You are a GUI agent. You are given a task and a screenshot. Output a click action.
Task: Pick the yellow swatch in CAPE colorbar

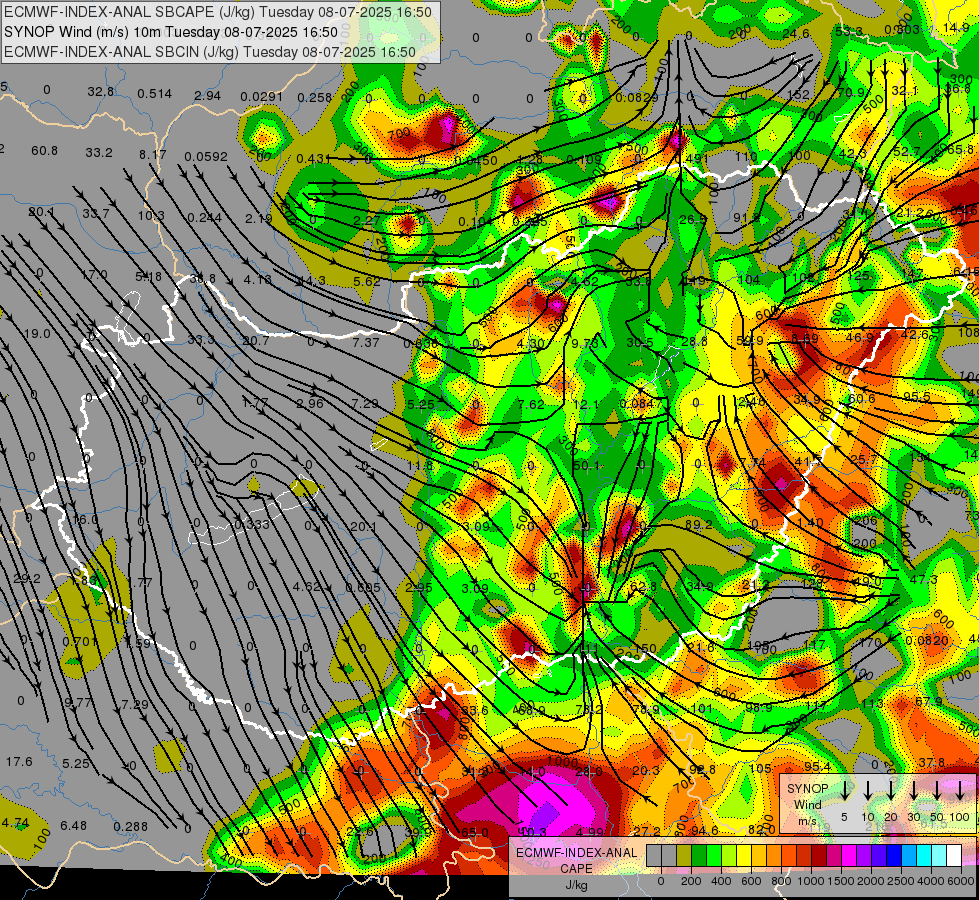pos(744,856)
